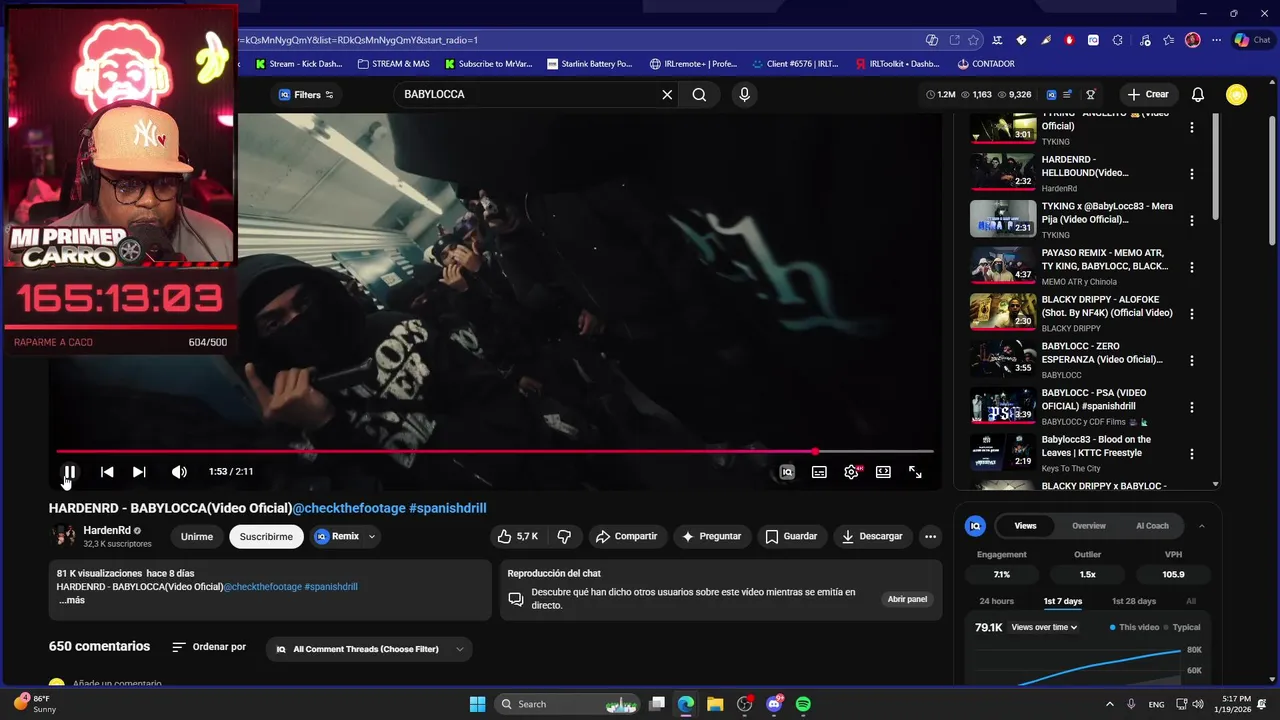Open the @checkthefootage link in title
The image size is (1280, 720).
tap(349, 508)
